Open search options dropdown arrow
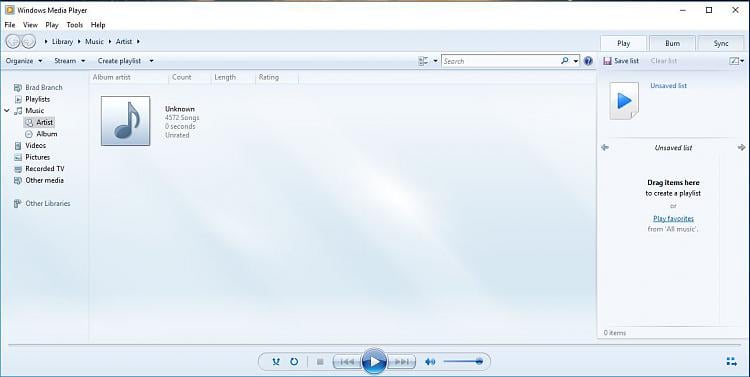Viewport: 750px width, 377px height. [576, 61]
